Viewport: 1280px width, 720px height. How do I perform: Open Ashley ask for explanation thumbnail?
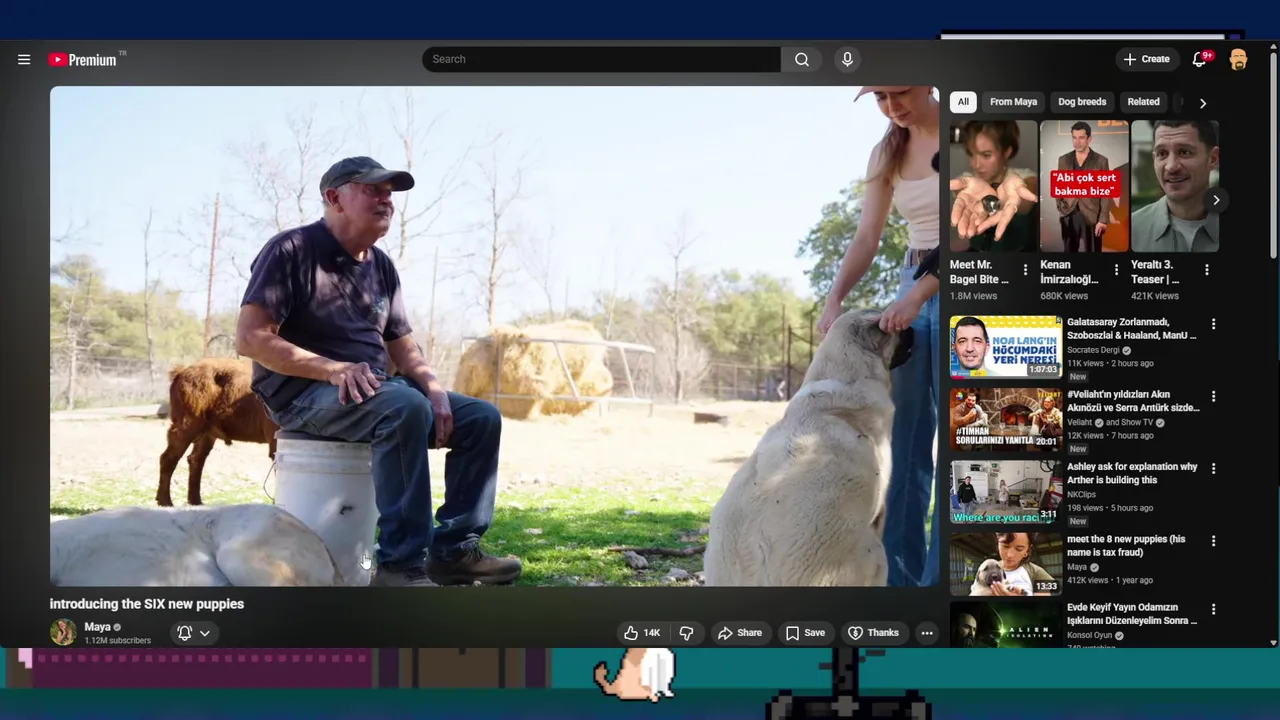[1006, 491]
